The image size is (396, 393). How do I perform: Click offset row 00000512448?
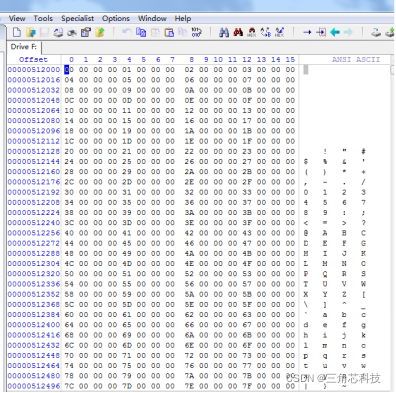tap(34, 355)
